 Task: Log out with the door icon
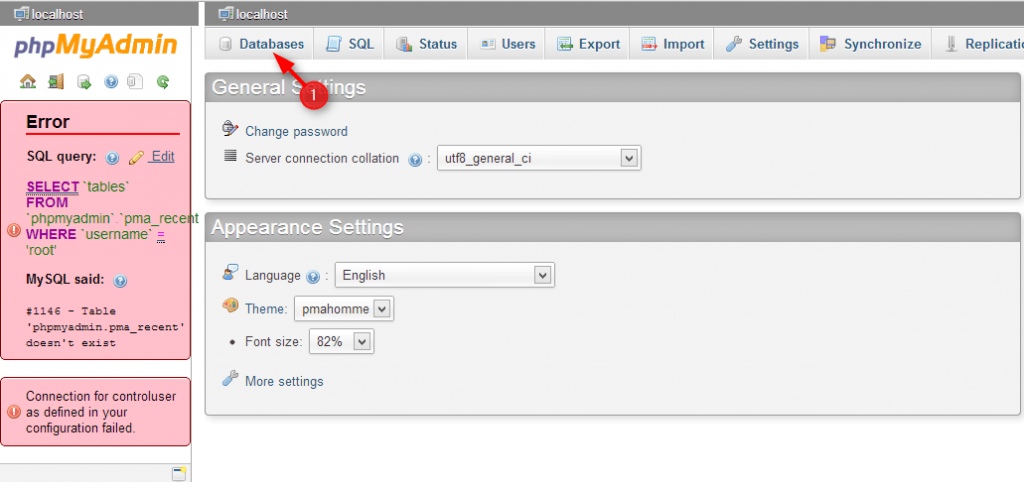pos(56,82)
